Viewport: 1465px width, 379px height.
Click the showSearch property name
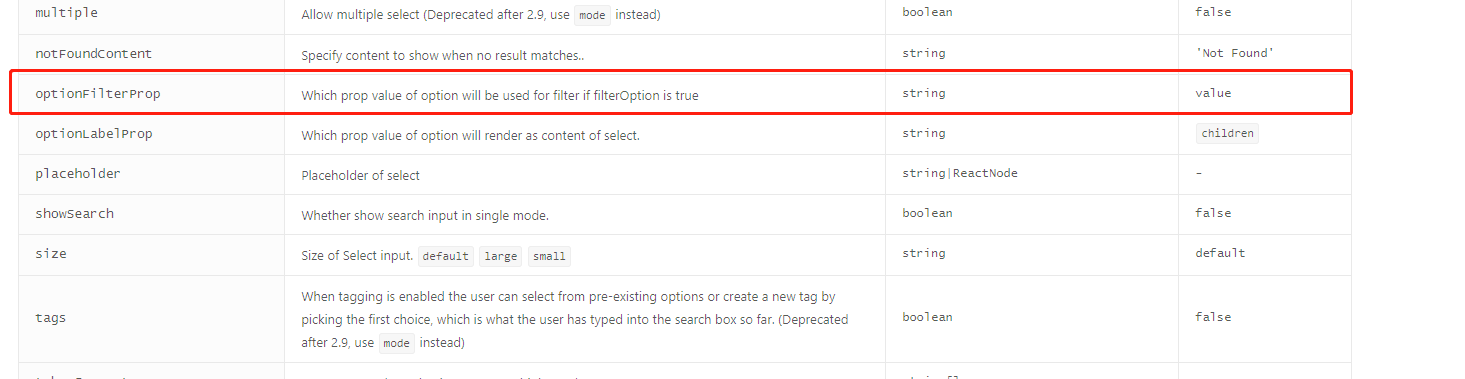click(x=74, y=214)
